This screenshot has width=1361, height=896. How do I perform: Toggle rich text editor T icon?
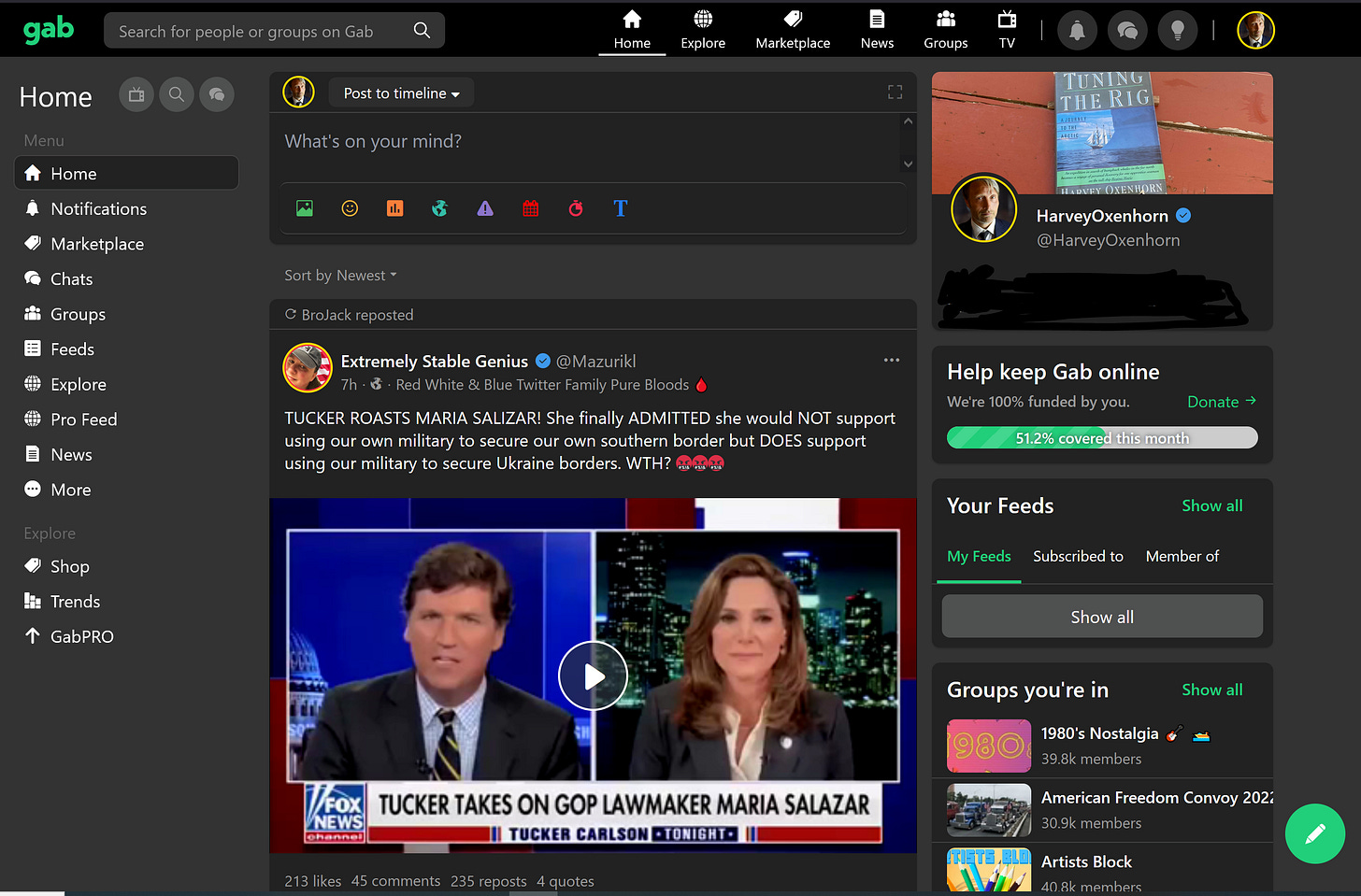pos(621,208)
